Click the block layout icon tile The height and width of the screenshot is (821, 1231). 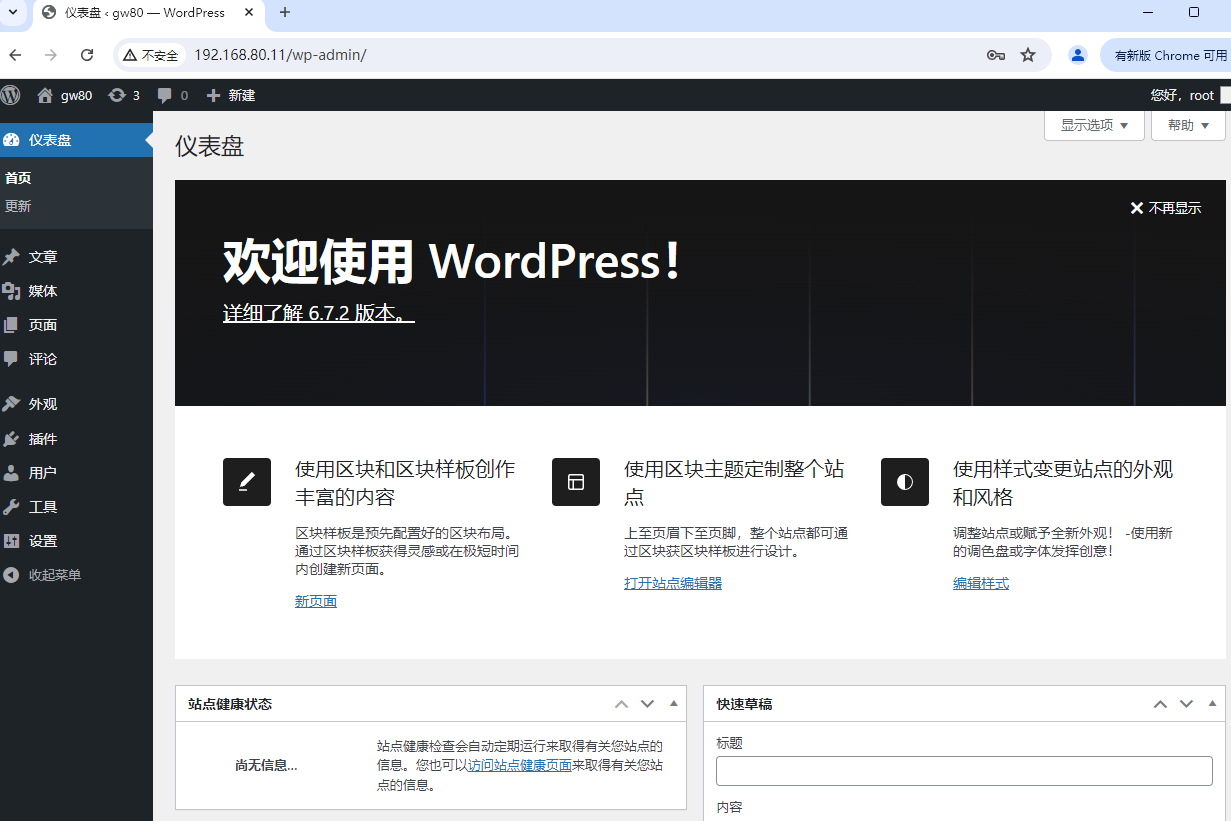576,482
